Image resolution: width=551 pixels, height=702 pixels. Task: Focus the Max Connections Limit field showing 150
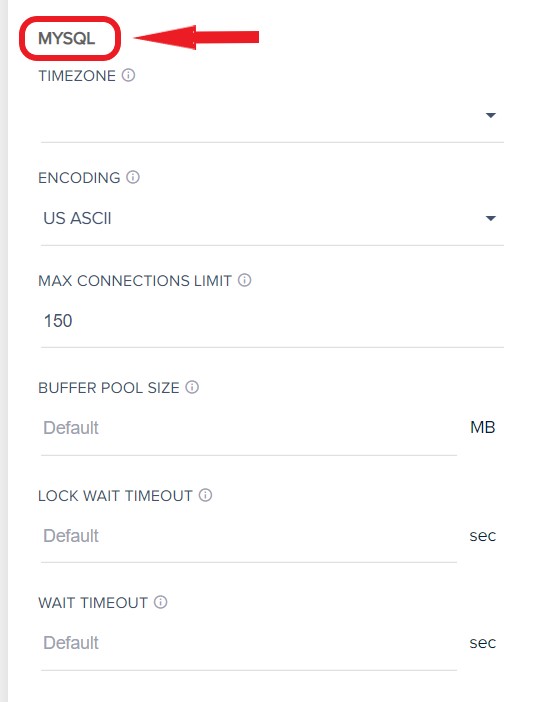point(272,321)
